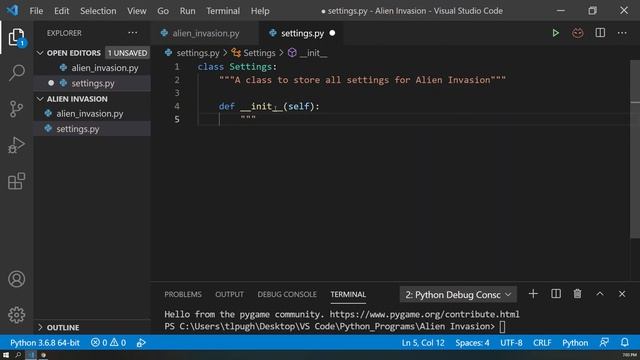Open Windows Start button
The width and height of the screenshot is (640, 360).
pyautogui.click(x=6, y=355)
